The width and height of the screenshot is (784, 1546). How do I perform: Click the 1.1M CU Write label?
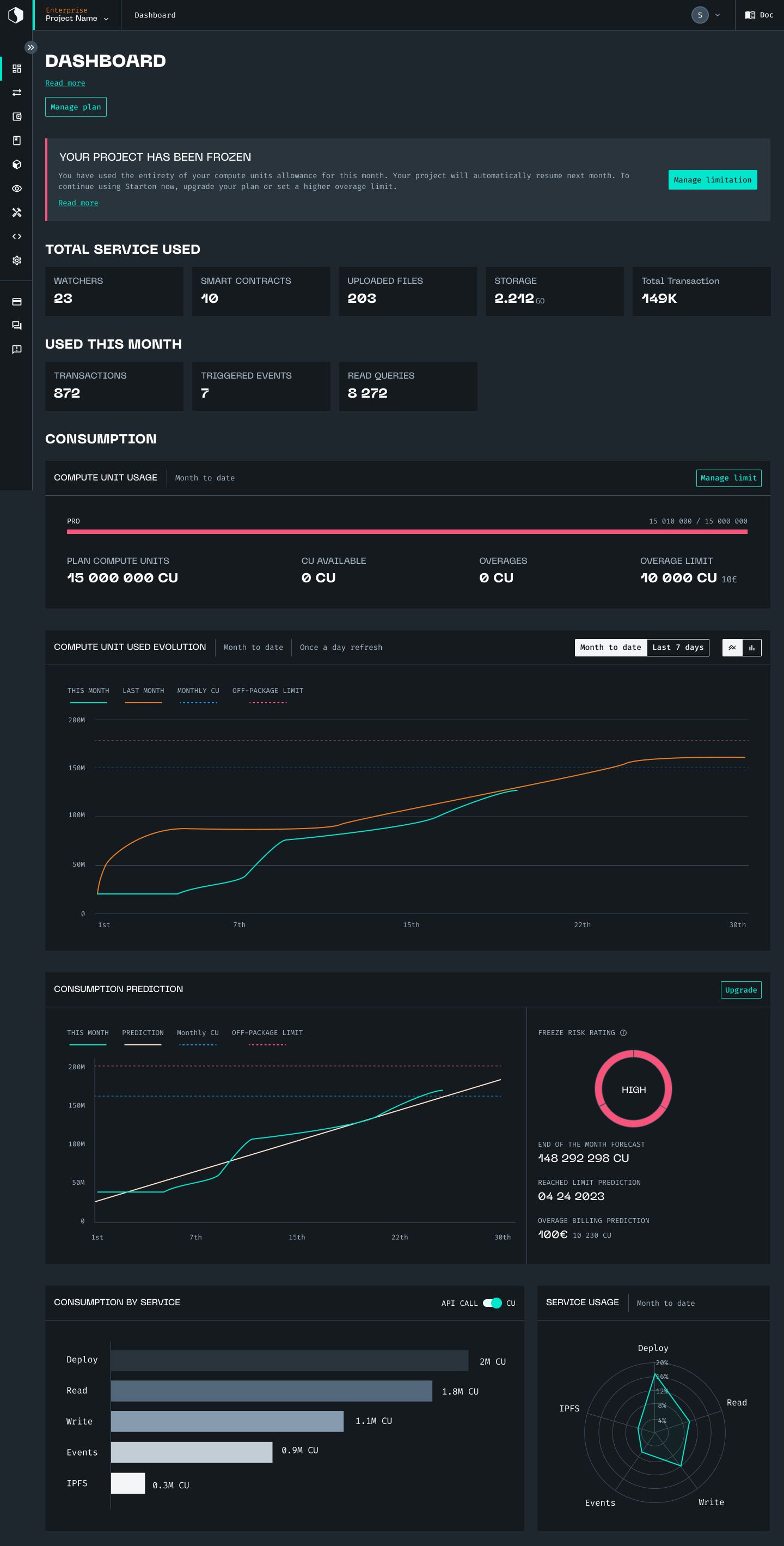(373, 1421)
